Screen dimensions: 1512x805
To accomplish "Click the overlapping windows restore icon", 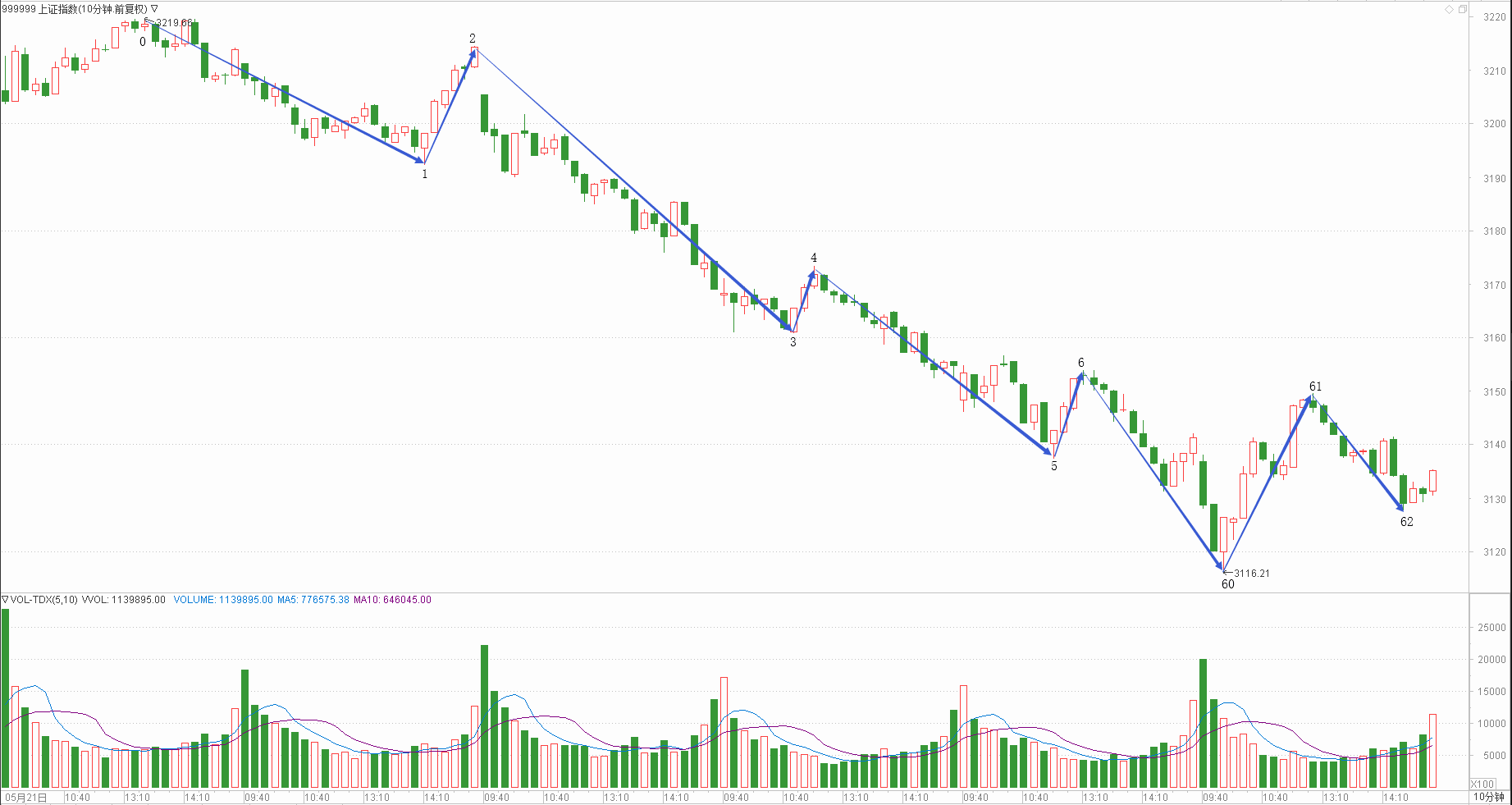I will pyautogui.click(x=1462, y=9).
